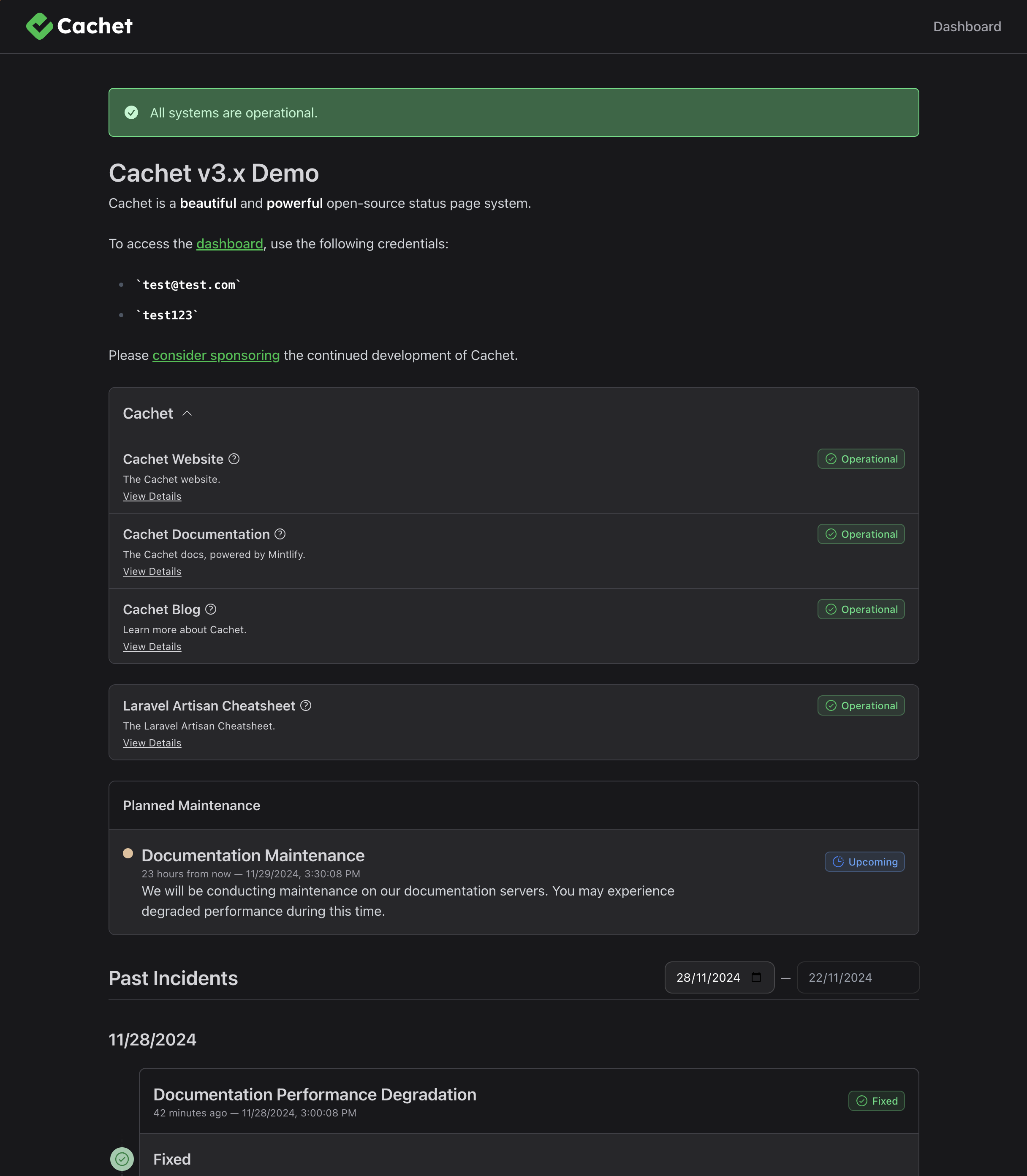Viewport: 1027px width, 1176px height.
Task: Open the Dashboard from the top navigation
Action: click(967, 26)
